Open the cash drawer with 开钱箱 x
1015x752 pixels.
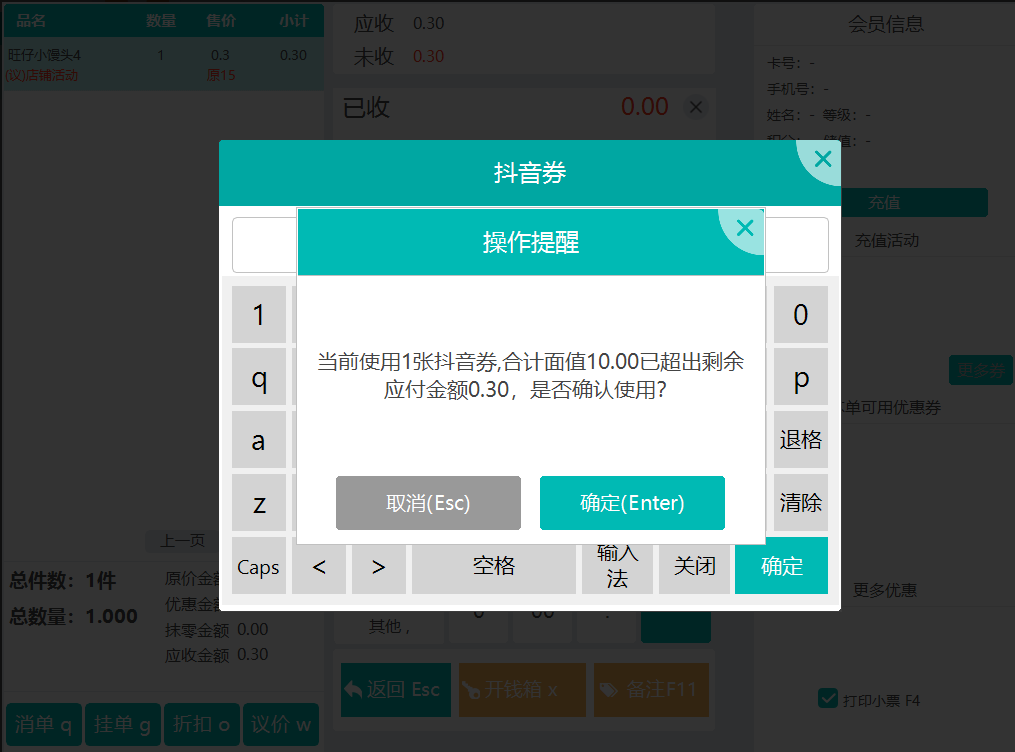coord(522,690)
